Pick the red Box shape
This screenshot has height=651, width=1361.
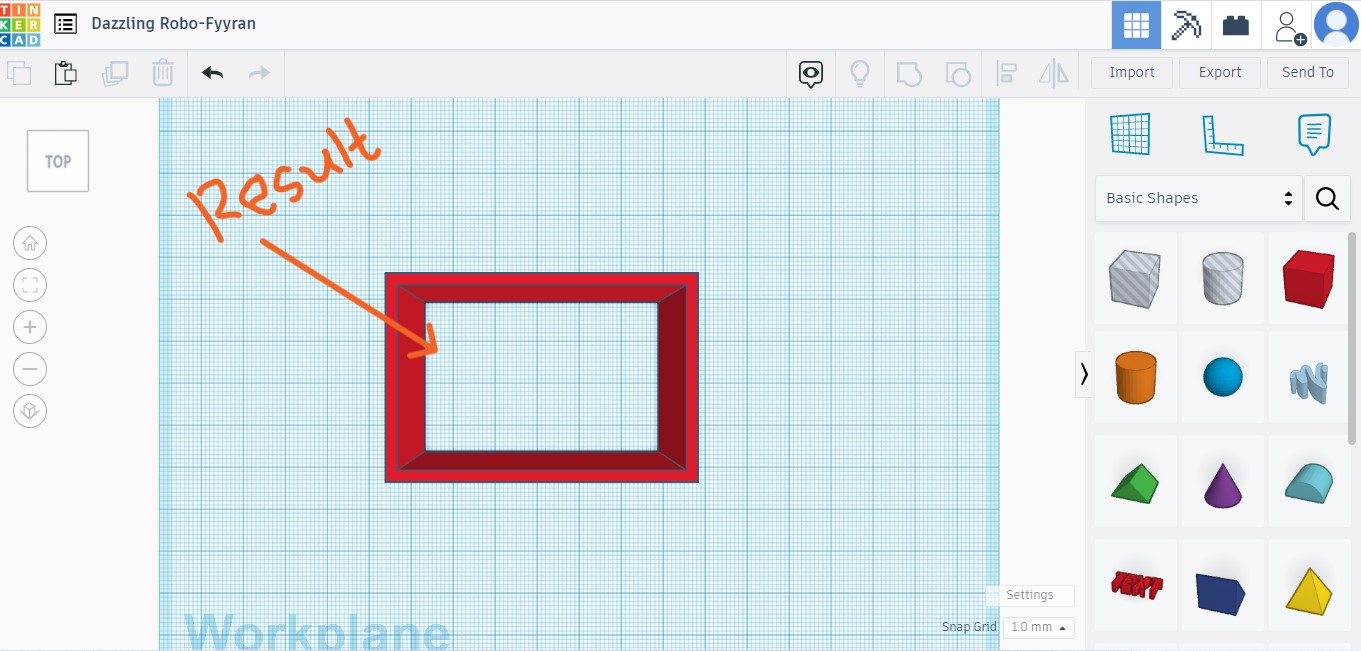tap(1309, 278)
